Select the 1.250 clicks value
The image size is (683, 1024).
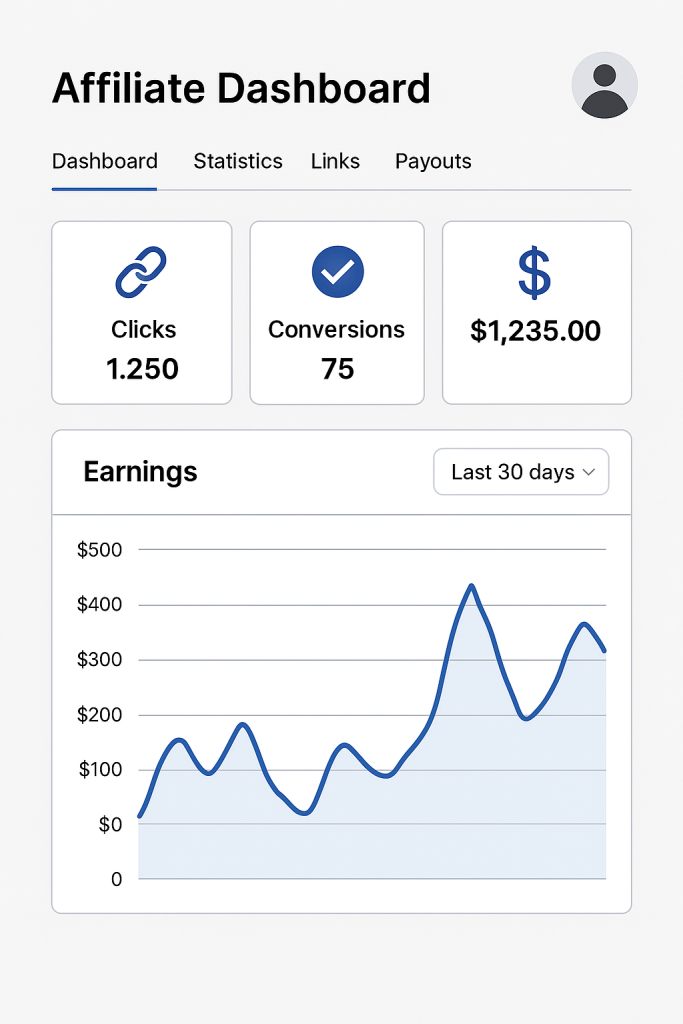(x=143, y=369)
